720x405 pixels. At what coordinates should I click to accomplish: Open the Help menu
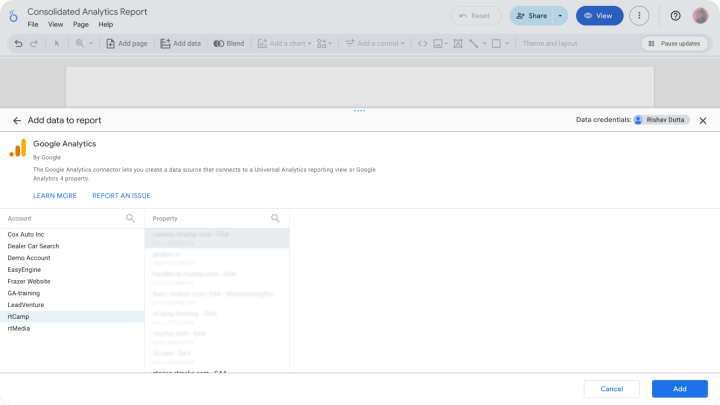pyautogui.click(x=106, y=24)
